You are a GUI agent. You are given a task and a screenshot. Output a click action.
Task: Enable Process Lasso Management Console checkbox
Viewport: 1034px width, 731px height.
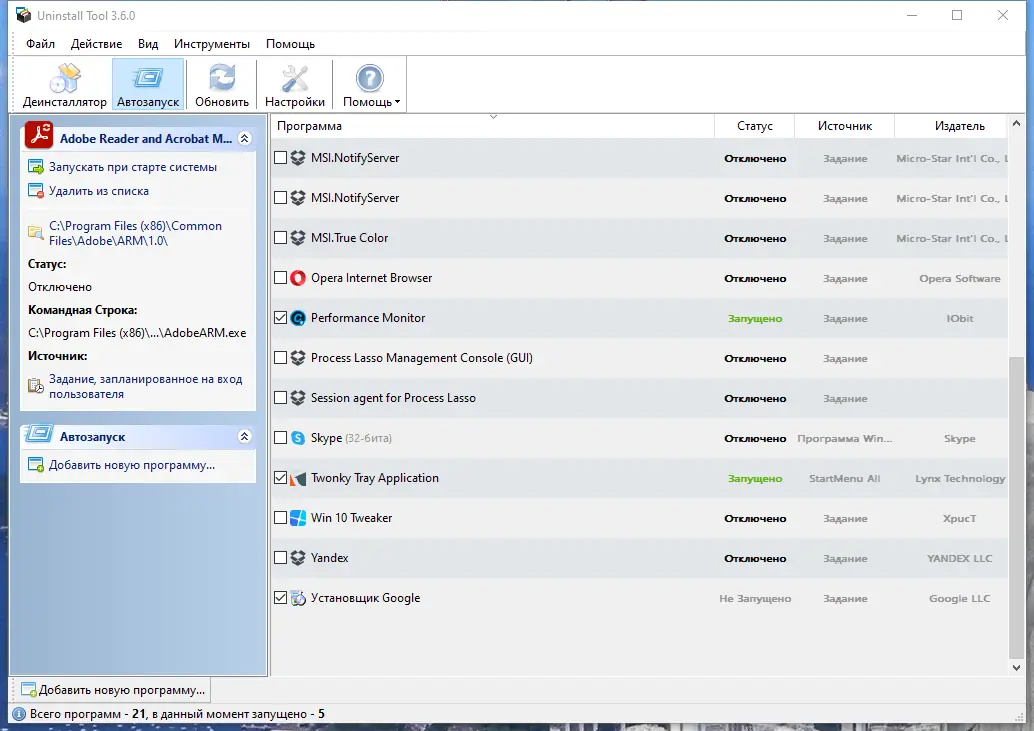click(280, 357)
